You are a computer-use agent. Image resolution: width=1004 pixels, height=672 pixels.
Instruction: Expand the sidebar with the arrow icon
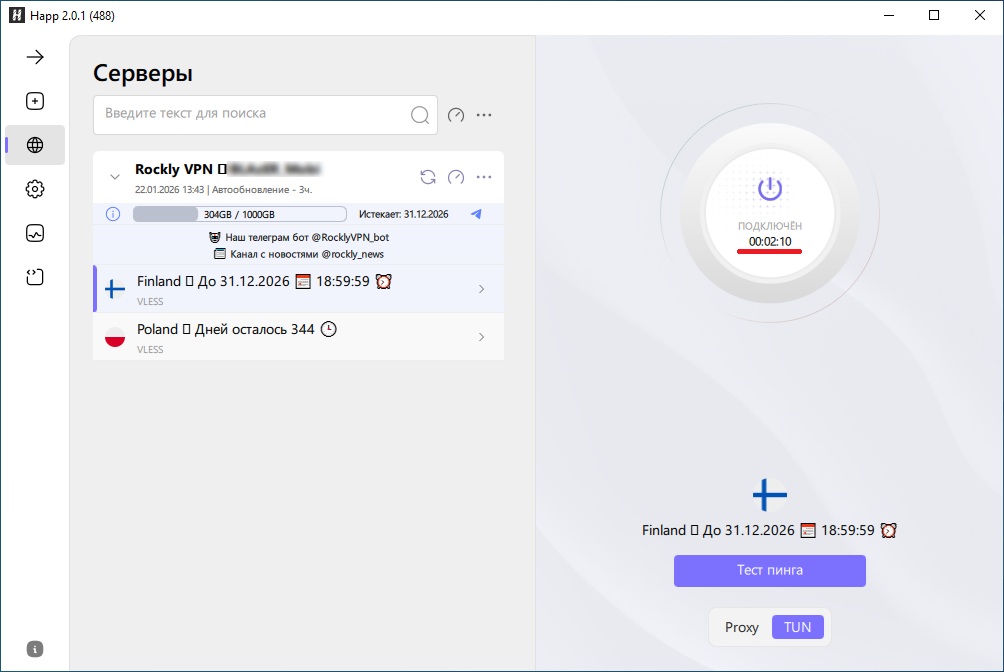coord(35,57)
